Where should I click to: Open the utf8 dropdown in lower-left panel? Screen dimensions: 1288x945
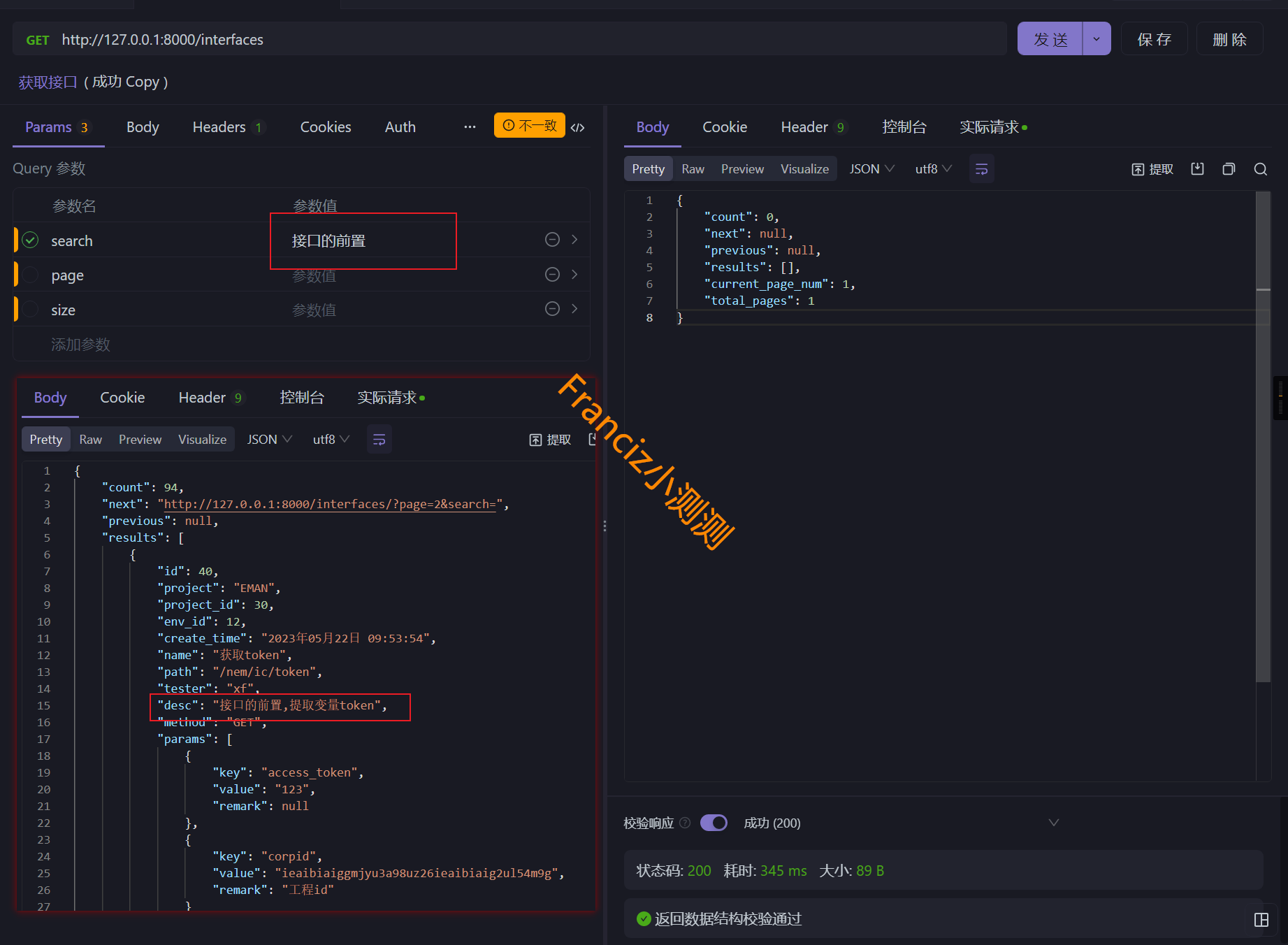[331, 440]
